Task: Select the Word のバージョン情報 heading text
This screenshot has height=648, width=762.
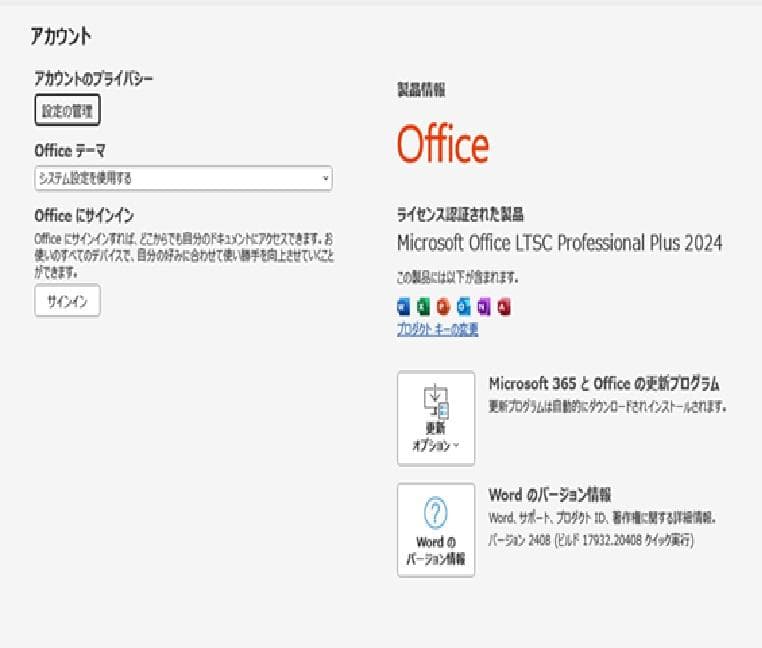Action: [550, 495]
